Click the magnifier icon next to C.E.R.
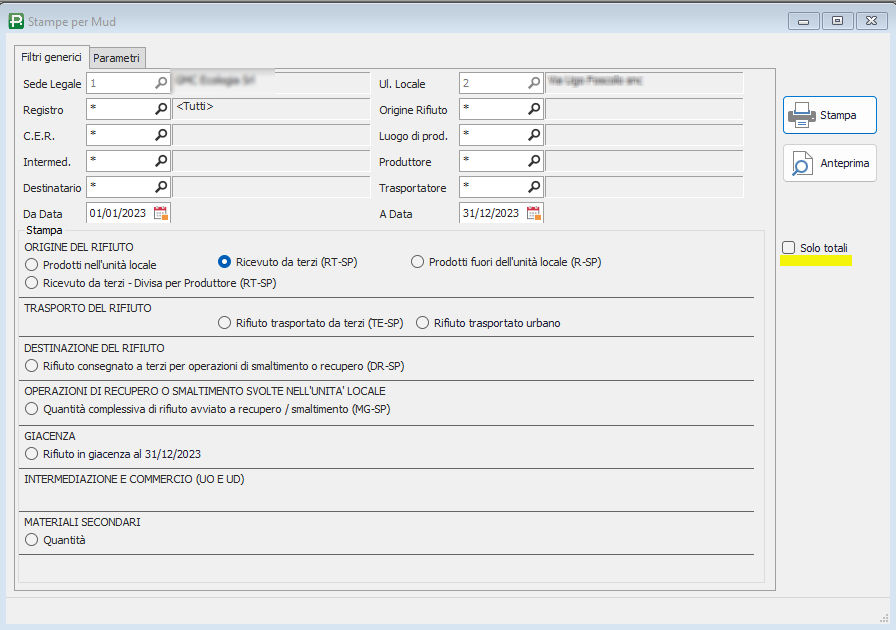The image size is (896, 630). [161, 135]
